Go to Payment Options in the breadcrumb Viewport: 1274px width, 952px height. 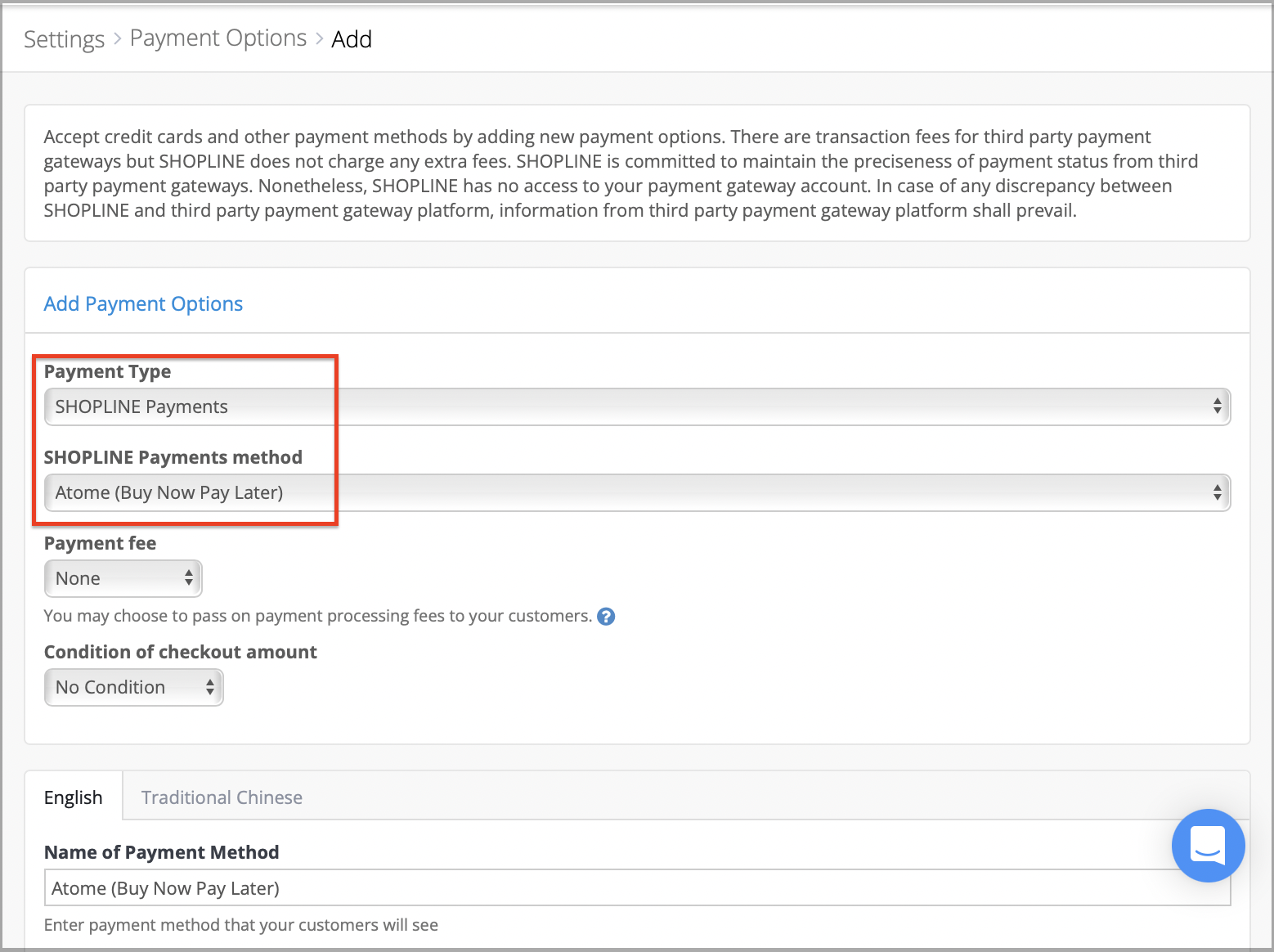pos(218,38)
